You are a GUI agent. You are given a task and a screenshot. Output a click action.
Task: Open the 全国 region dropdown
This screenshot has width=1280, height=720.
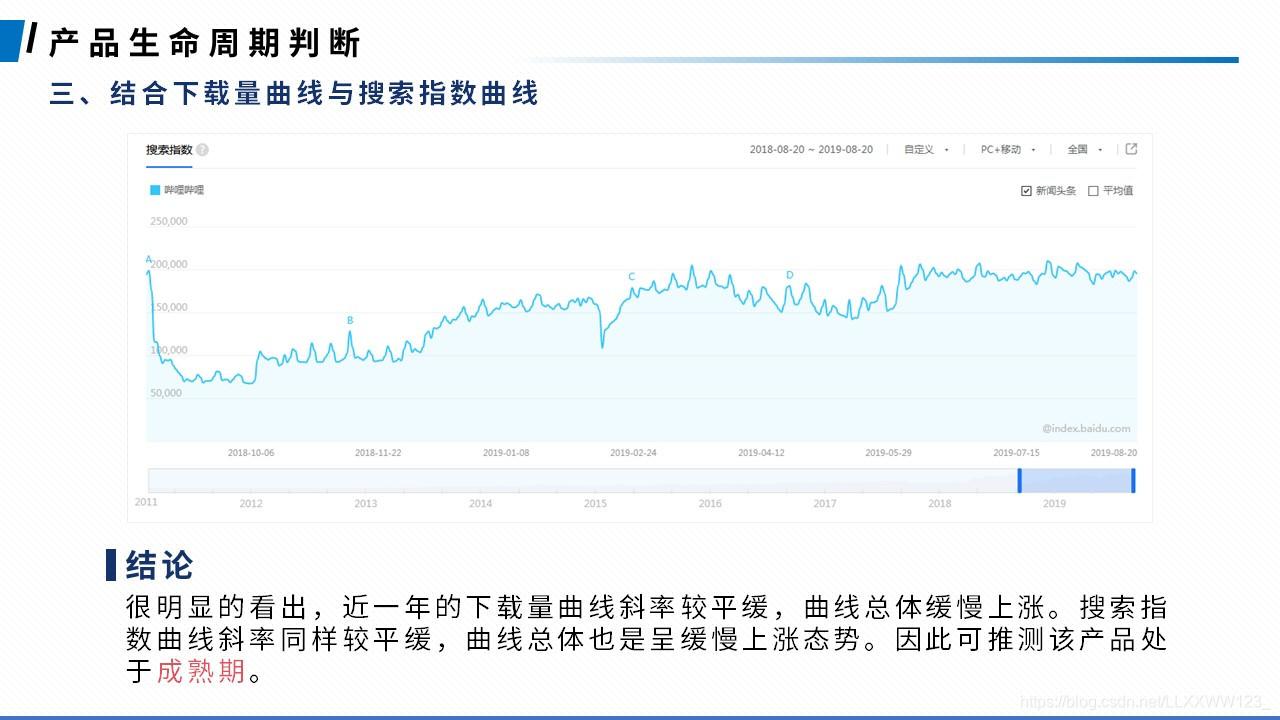coord(1085,150)
